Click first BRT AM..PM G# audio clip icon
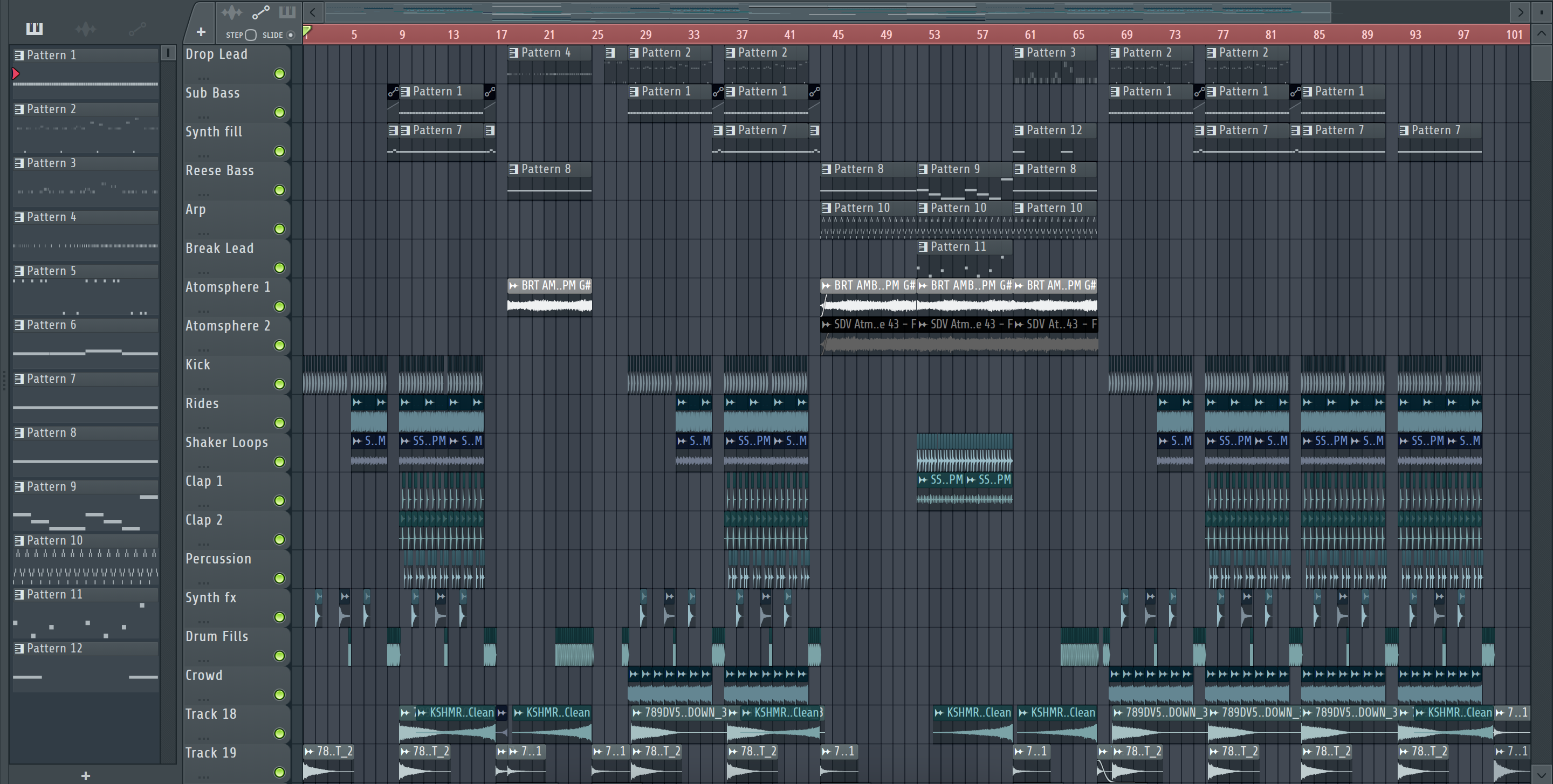 (x=514, y=286)
